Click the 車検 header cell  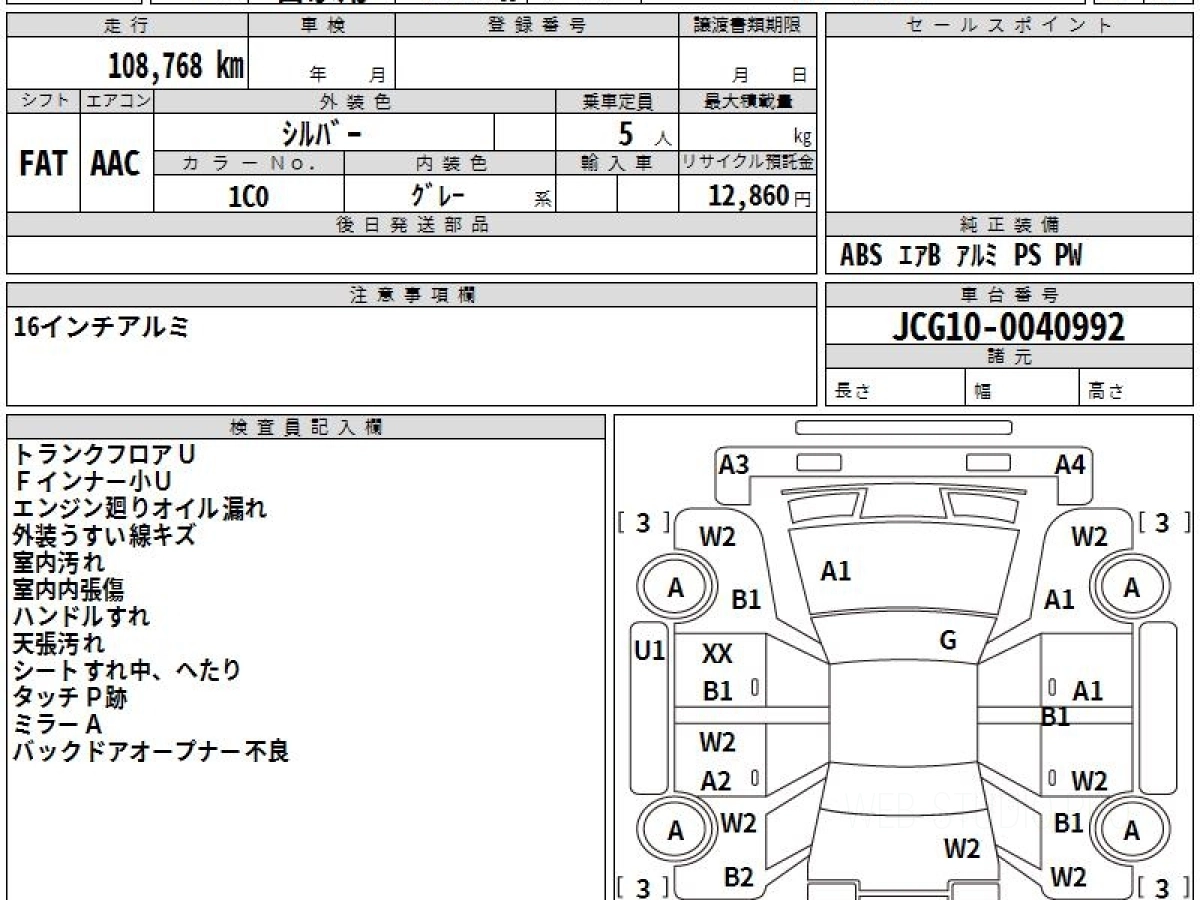322,26
